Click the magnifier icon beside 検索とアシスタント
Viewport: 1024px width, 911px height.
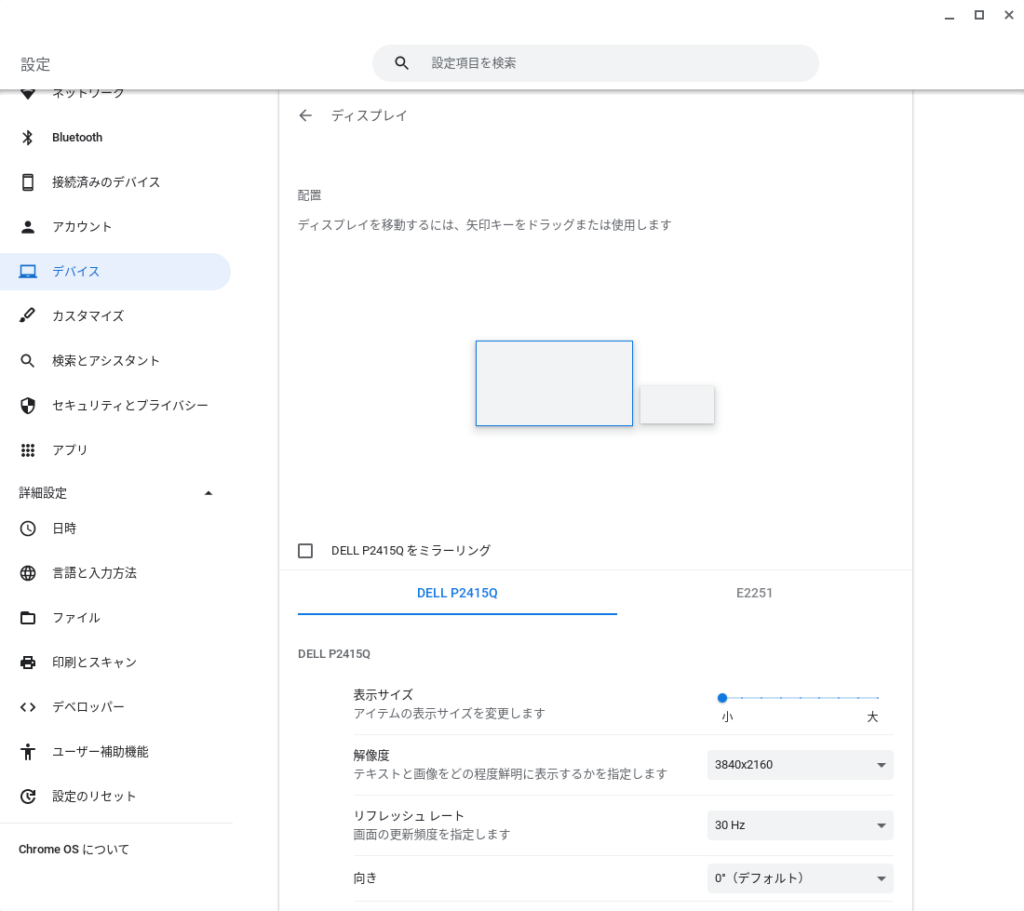(x=27, y=360)
